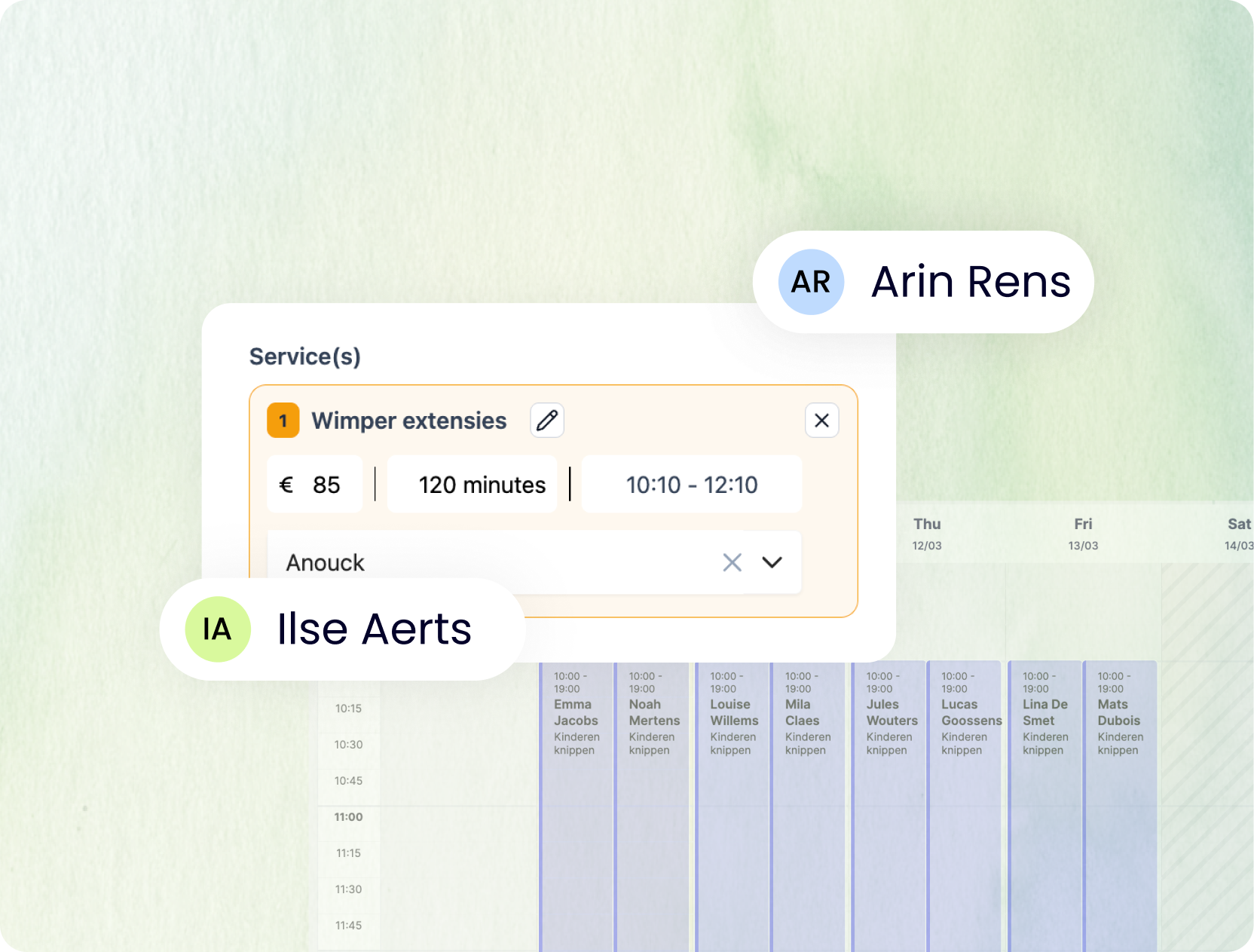Open the 10:10 - 12:10 time range field

click(x=692, y=485)
